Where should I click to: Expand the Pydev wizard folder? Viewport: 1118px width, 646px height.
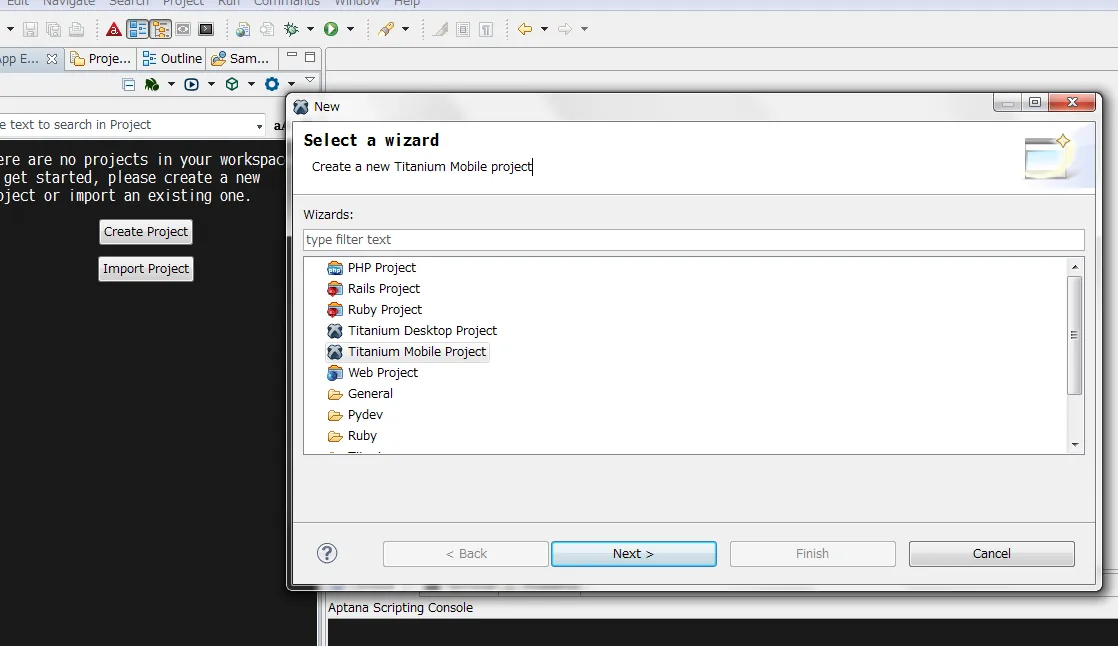pos(365,415)
